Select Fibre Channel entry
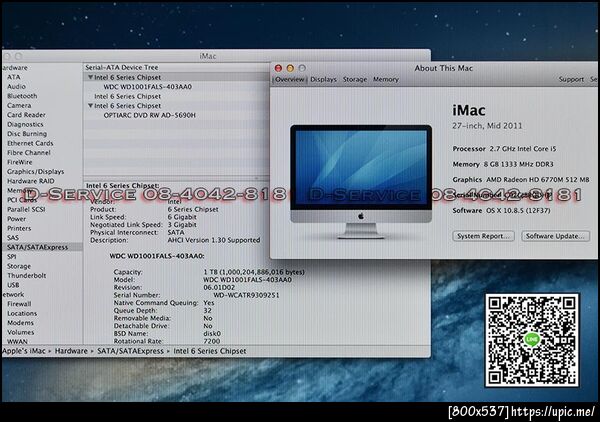 point(29,153)
